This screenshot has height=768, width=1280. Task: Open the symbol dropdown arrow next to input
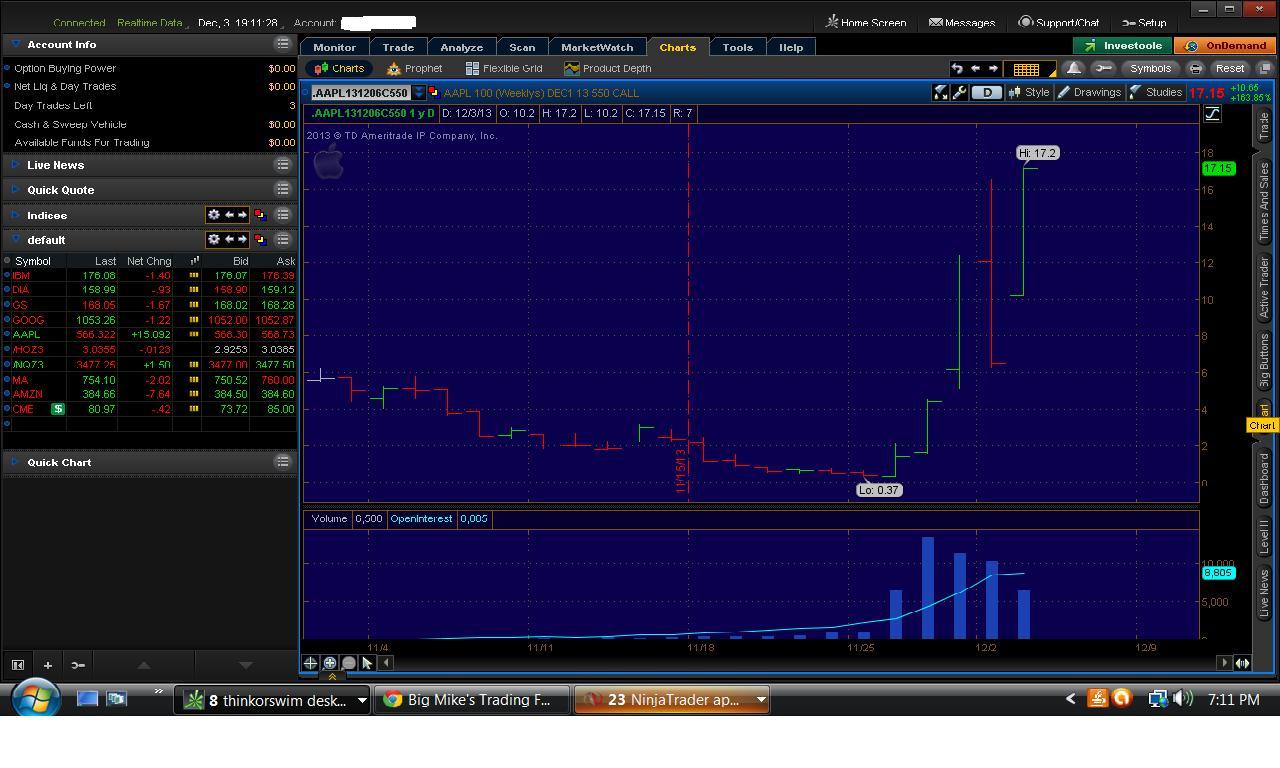pos(418,93)
